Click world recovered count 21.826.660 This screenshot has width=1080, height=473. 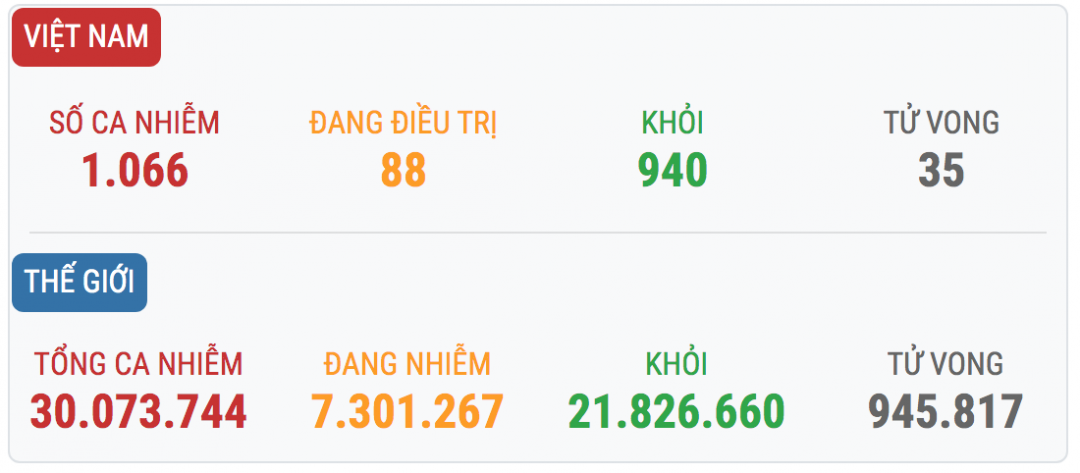click(676, 412)
